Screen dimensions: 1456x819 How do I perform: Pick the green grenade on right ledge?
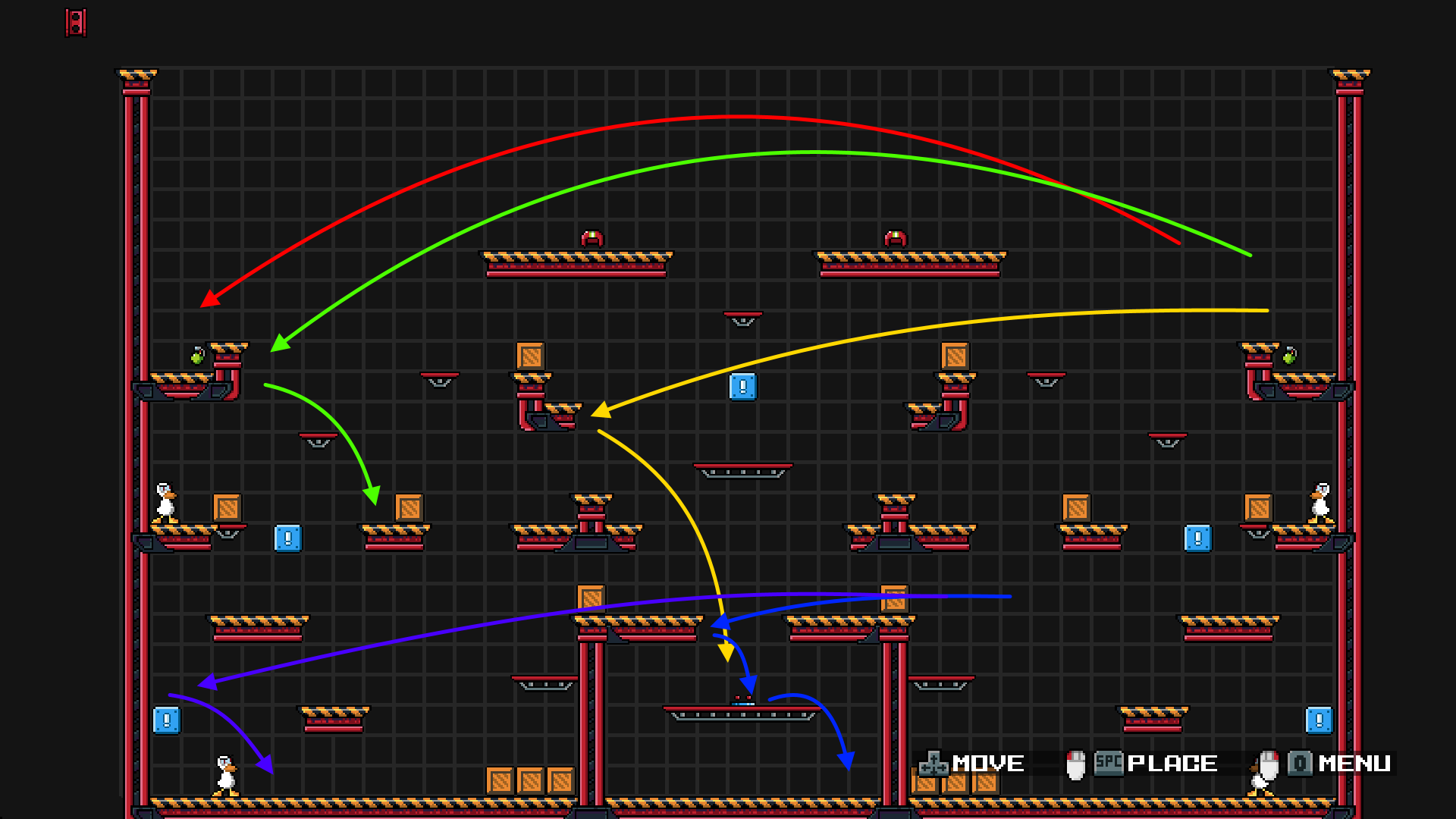tap(1289, 356)
